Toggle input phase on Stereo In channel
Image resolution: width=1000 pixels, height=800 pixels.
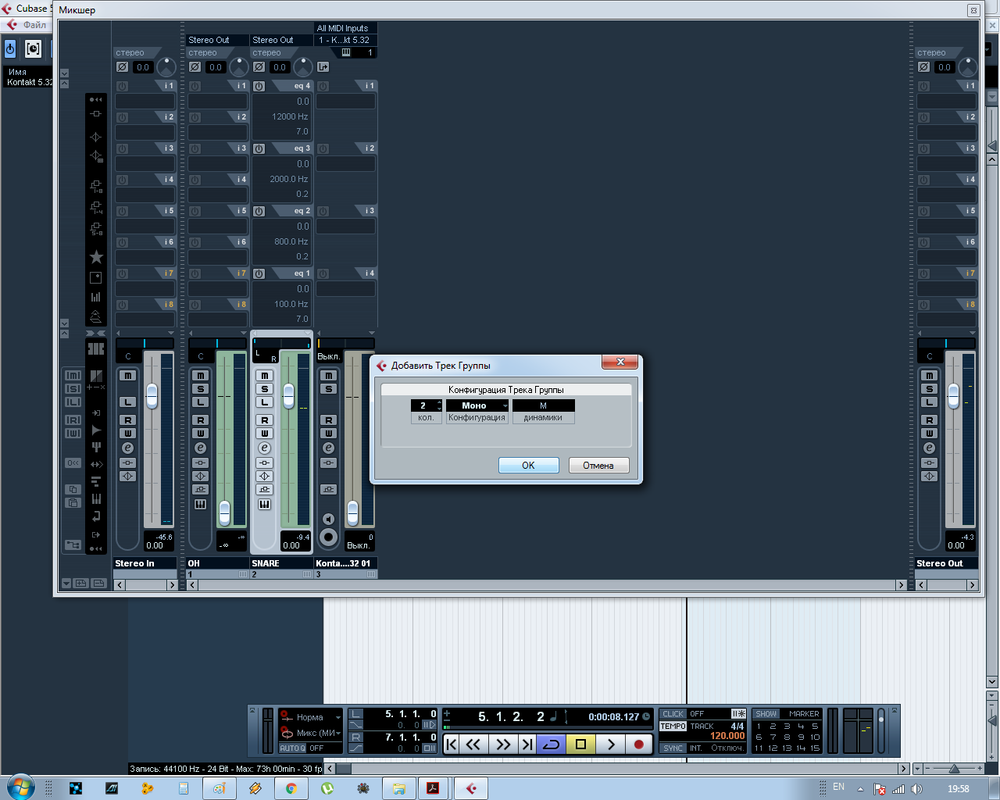[122, 67]
